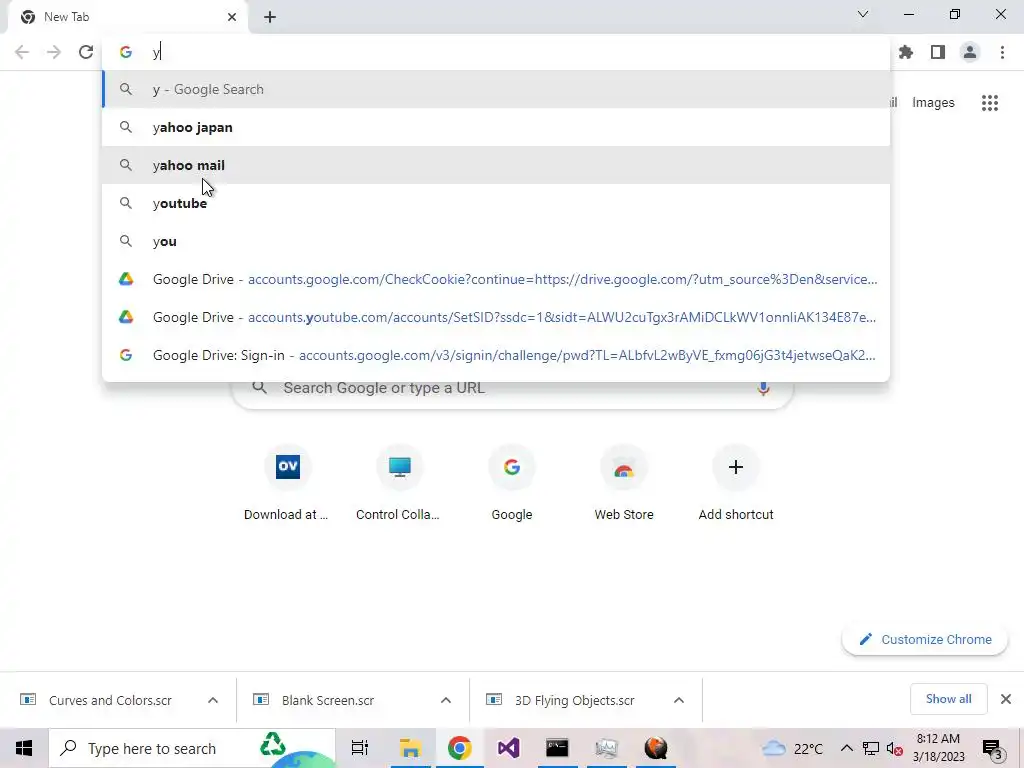Toggle the side panel icon

click(938, 52)
